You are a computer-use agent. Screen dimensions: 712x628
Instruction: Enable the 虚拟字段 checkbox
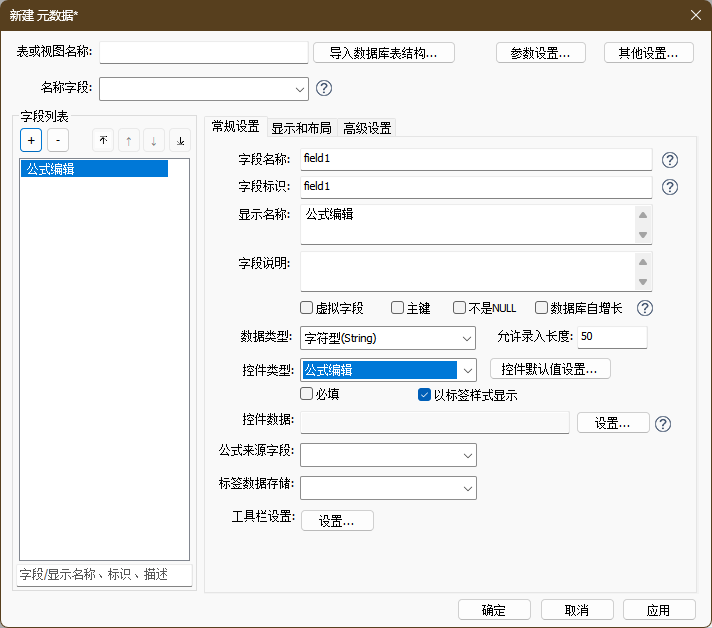click(307, 308)
